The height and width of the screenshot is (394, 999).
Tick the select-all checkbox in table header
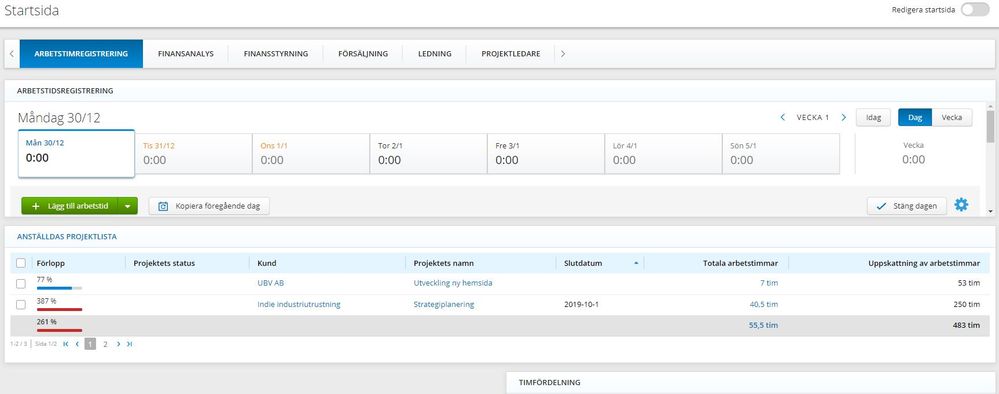tap(21, 263)
